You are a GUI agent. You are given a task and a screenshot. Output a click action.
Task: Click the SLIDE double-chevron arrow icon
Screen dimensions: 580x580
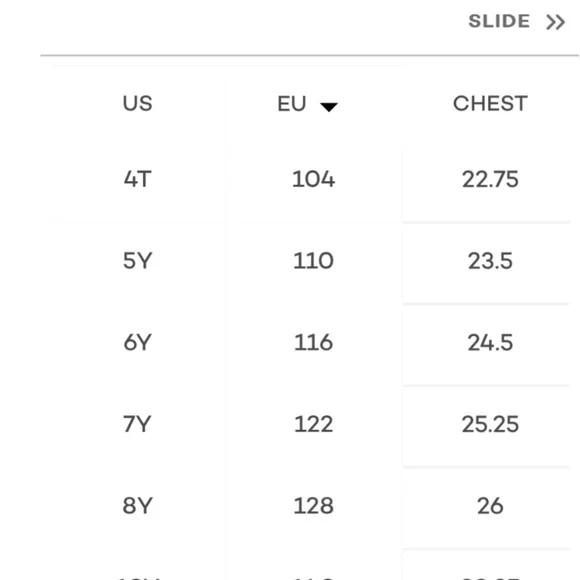(x=555, y=22)
